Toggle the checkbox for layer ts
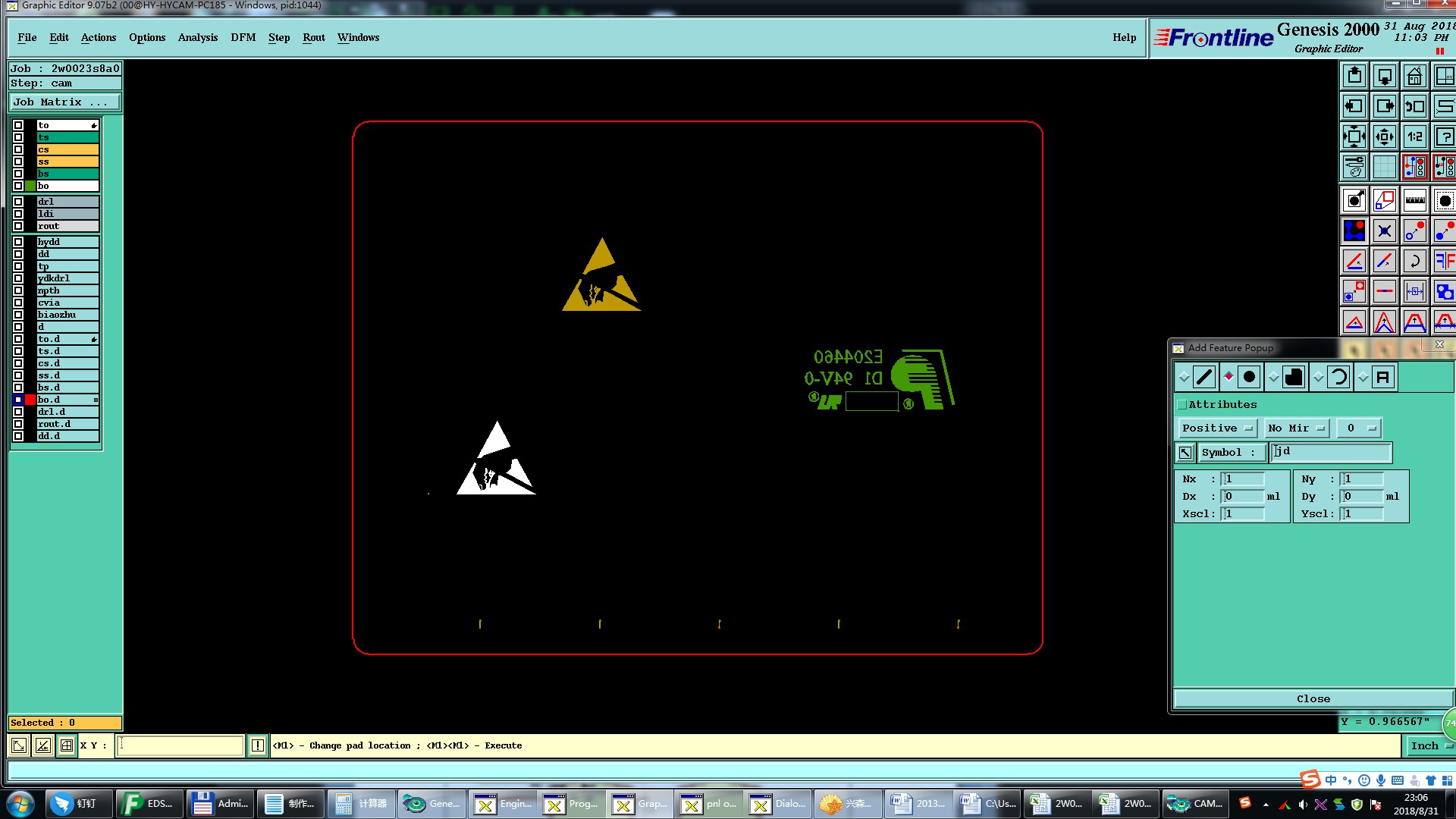 (x=18, y=137)
